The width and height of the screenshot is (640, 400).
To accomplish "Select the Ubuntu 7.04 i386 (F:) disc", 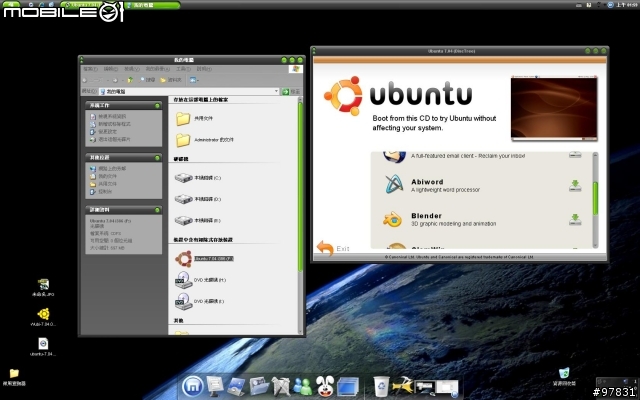I will 204,259.
